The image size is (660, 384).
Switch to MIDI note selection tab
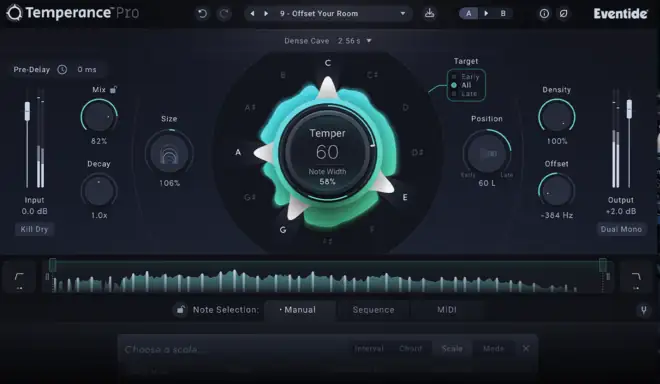click(x=447, y=310)
